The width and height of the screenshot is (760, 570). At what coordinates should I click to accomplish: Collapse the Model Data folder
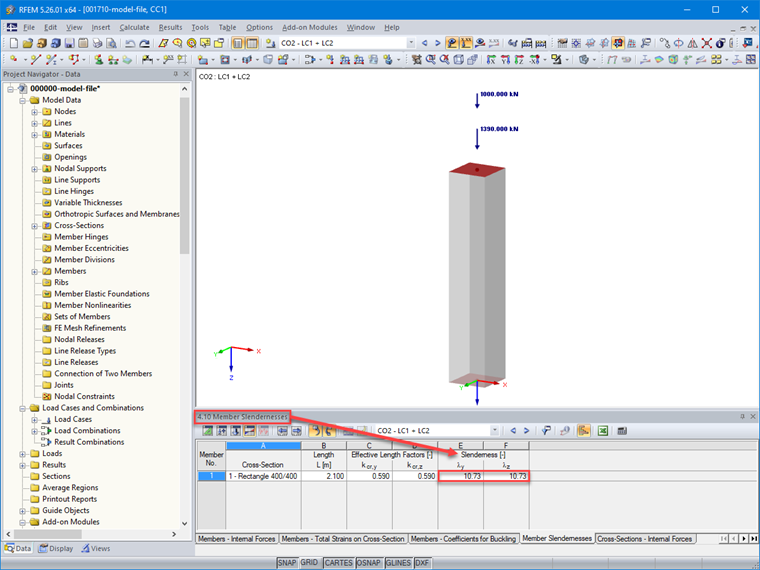tap(22, 100)
